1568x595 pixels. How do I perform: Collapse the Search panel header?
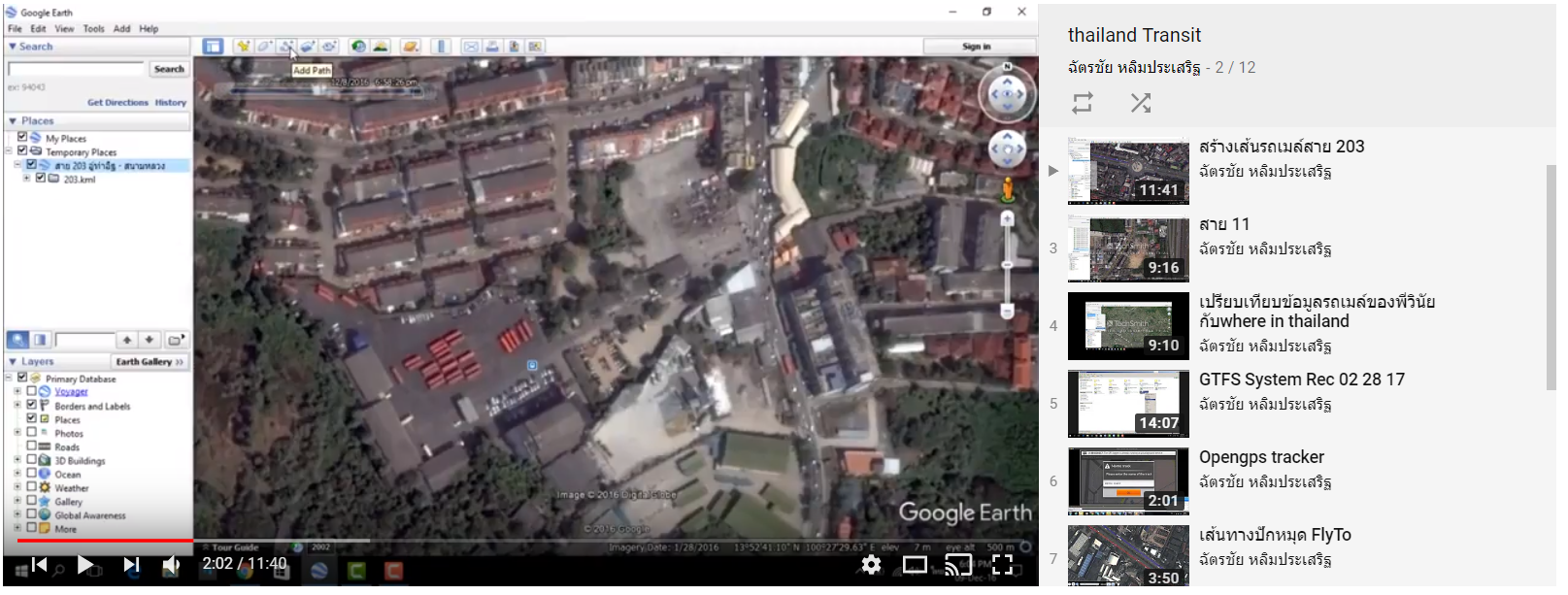(x=97, y=46)
